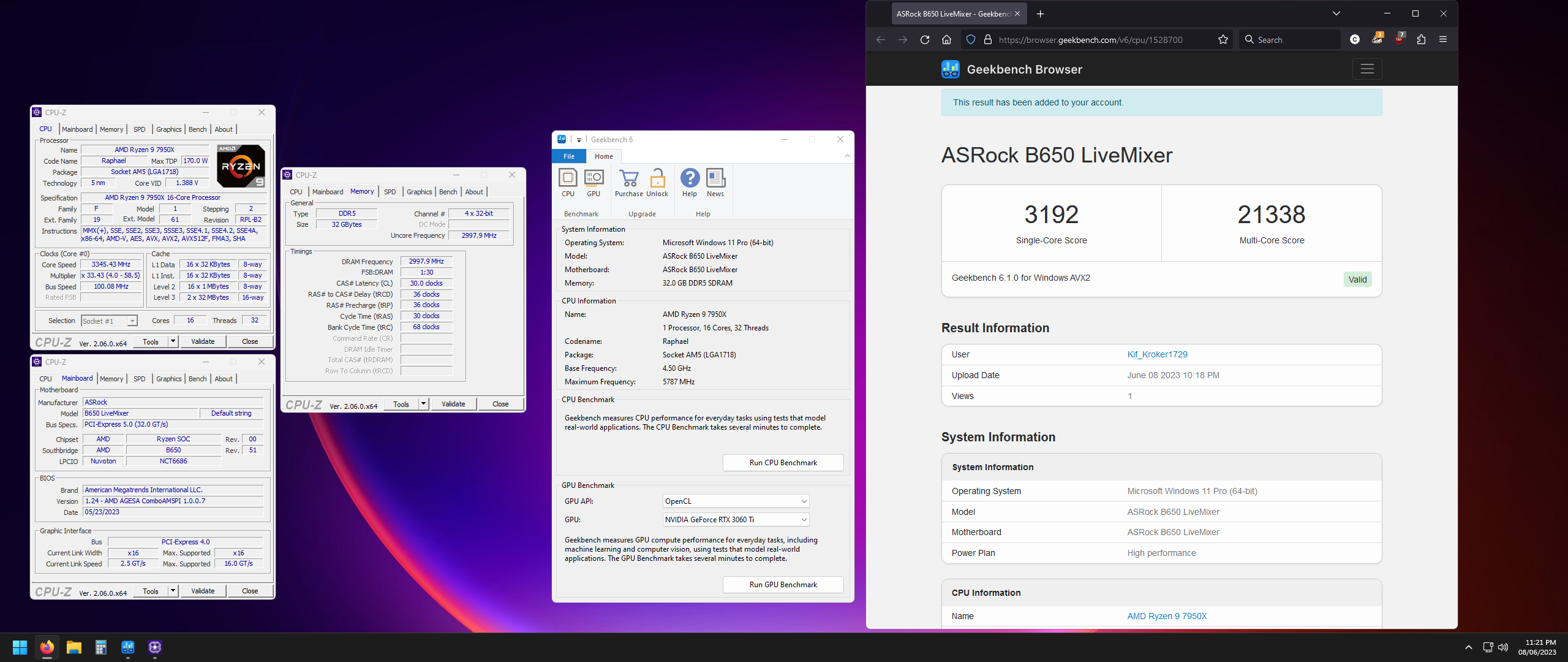Open clock and date panel
Screen dimensions: 1568x662
click(1537, 647)
